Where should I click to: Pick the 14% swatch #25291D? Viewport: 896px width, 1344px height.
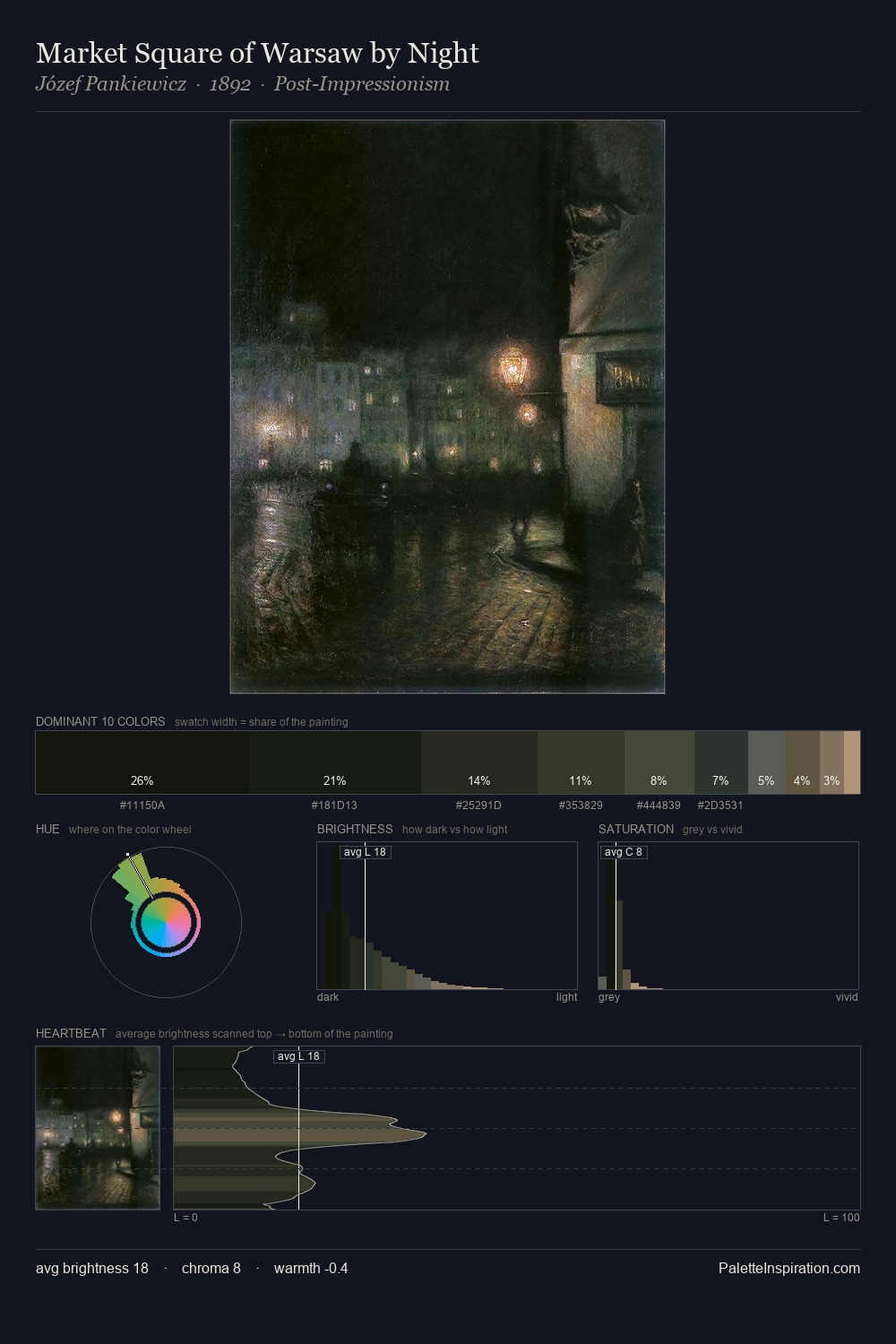point(479,762)
